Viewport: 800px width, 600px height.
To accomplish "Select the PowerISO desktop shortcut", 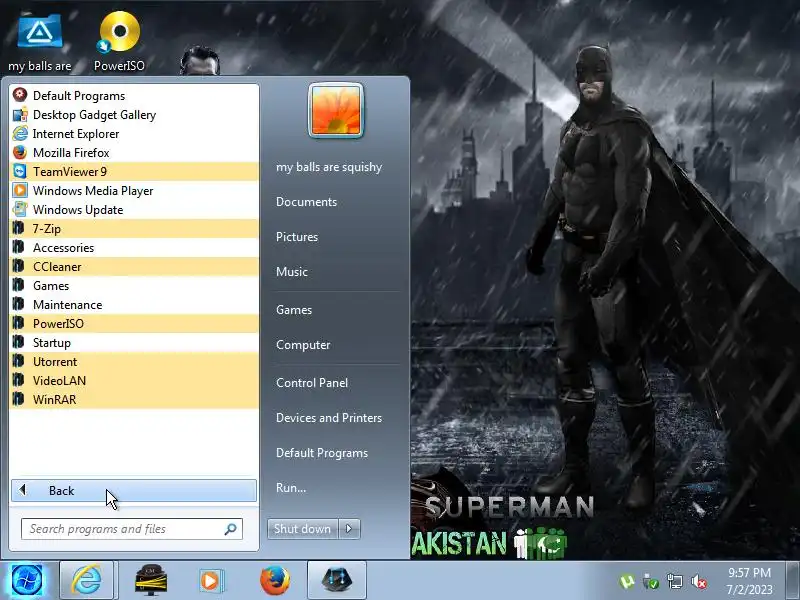I will [x=119, y=42].
